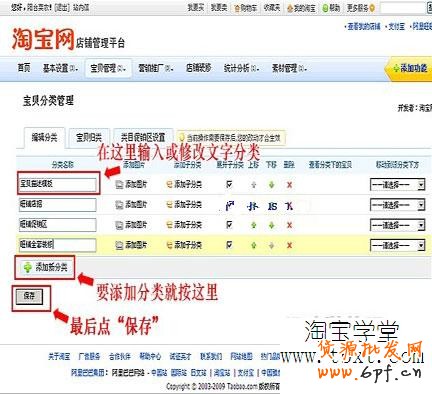Viewport: 432px width, 394px height.
Task: Click 添加图片 icon in first category row
Action: 119,184
